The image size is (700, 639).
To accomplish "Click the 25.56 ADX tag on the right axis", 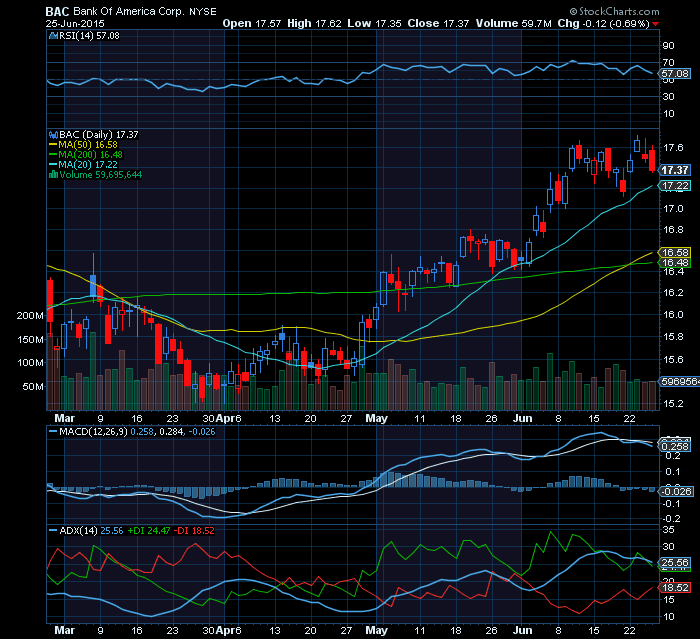I will point(675,563).
